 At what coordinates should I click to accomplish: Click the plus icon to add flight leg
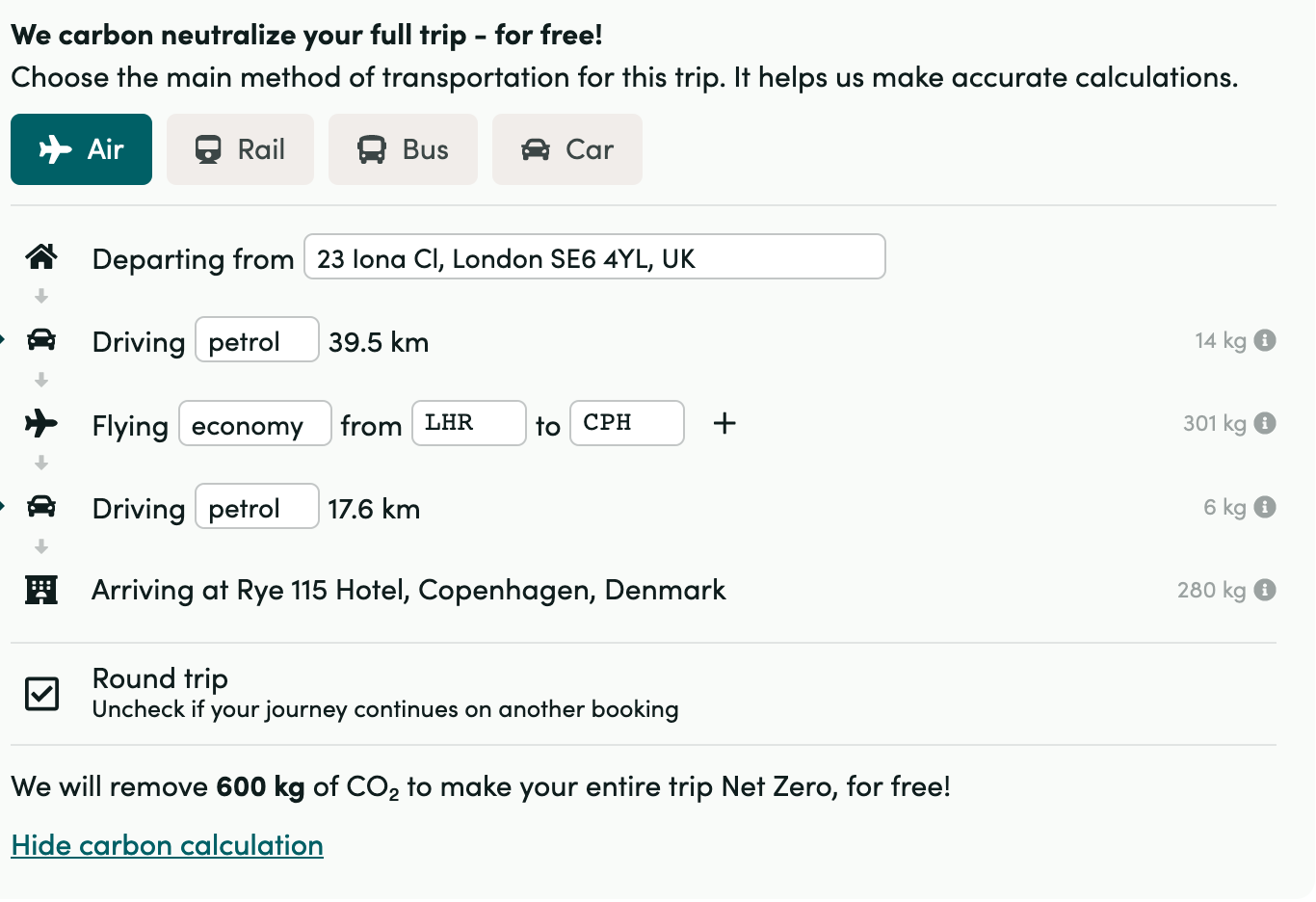724,423
